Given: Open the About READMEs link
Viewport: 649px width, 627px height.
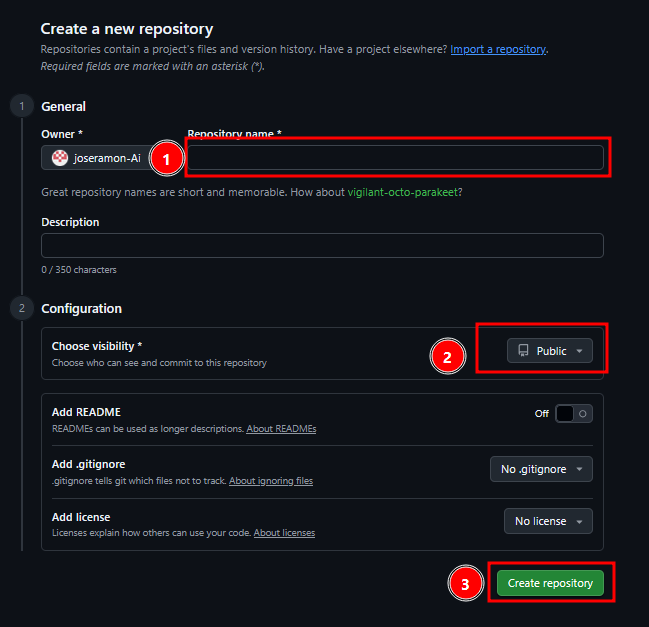Looking at the screenshot, I should pos(281,429).
